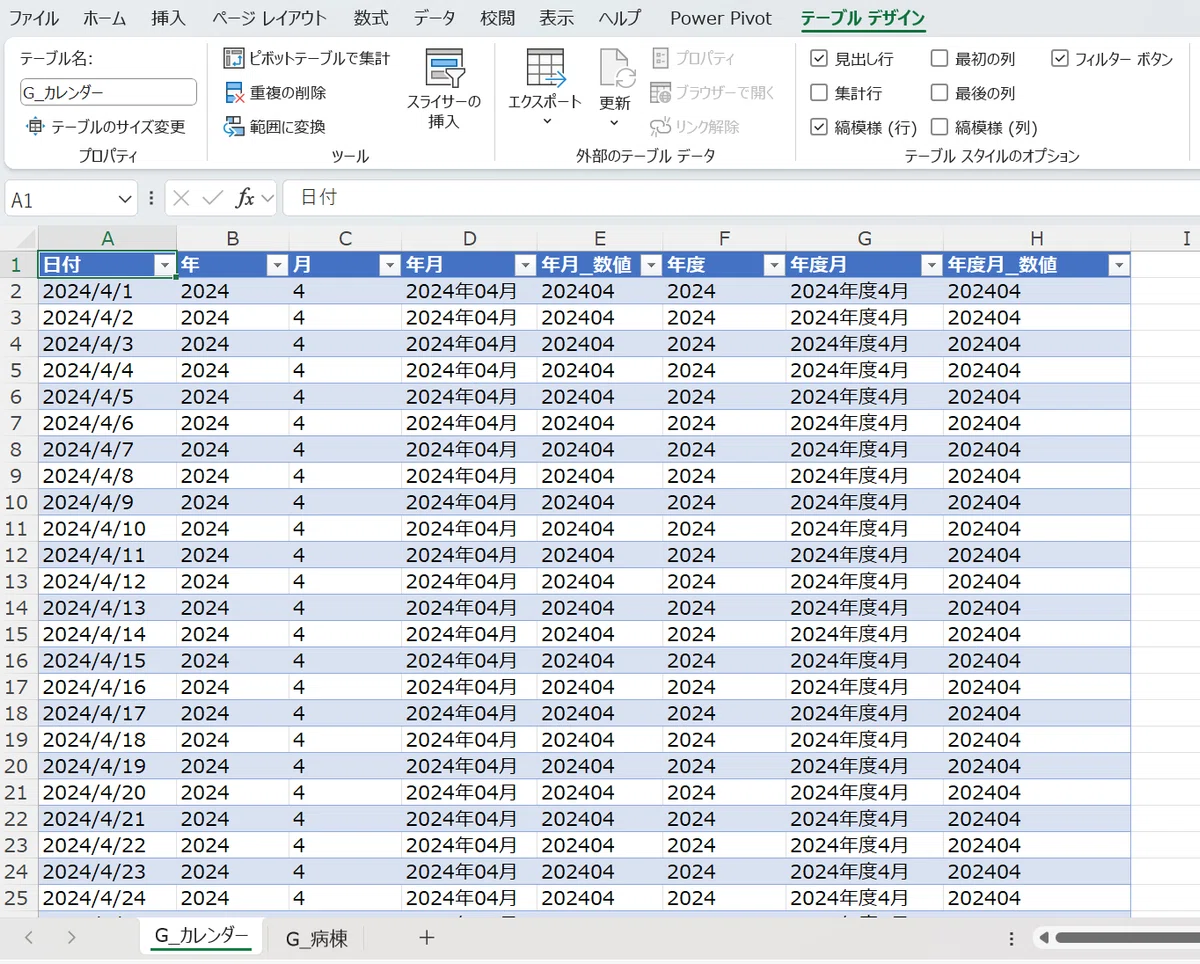Select row 13 header
The height and width of the screenshot is (964, 1200).
(19, 581)
